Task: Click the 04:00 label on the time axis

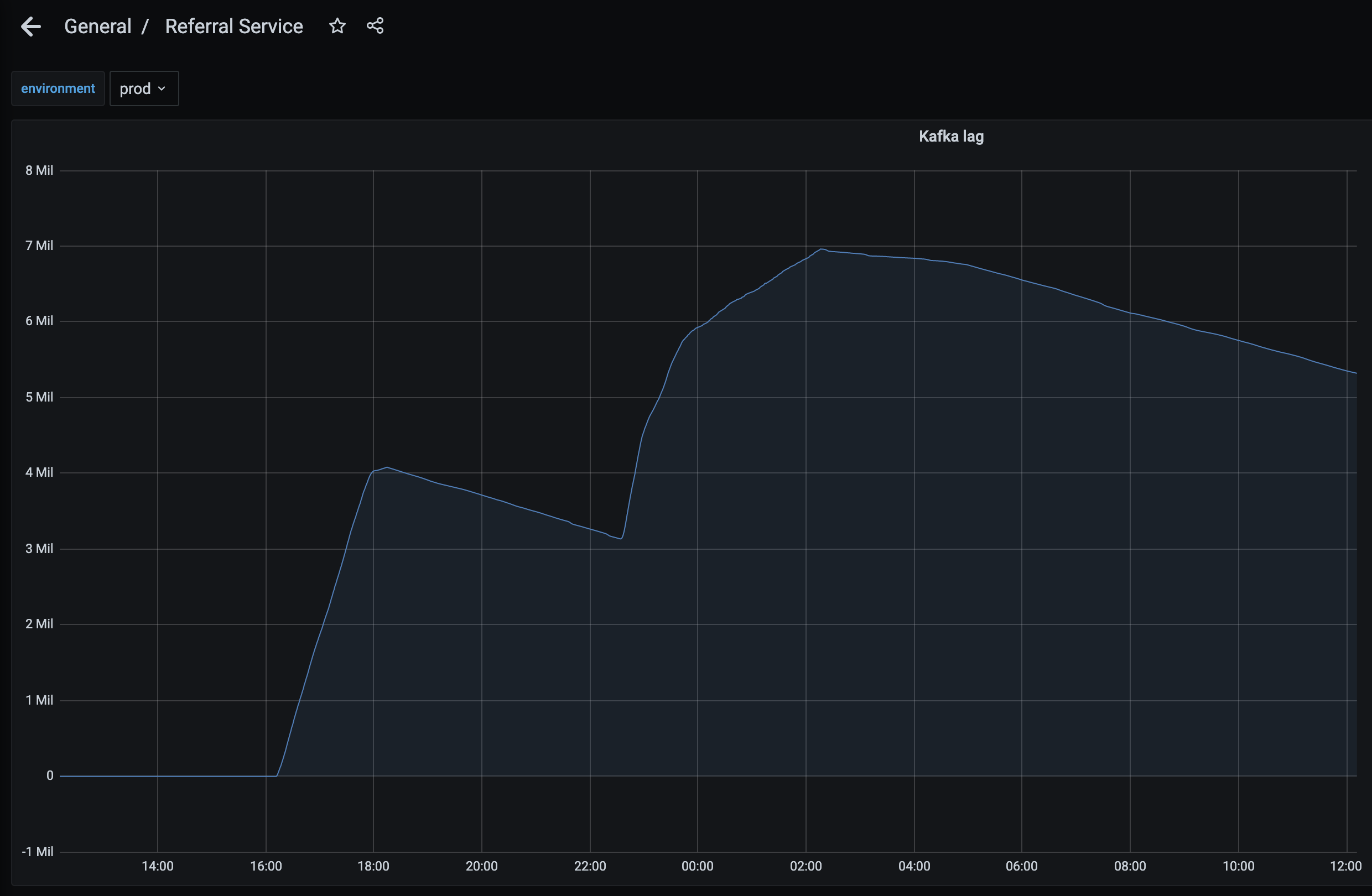Action: [914, 866]
